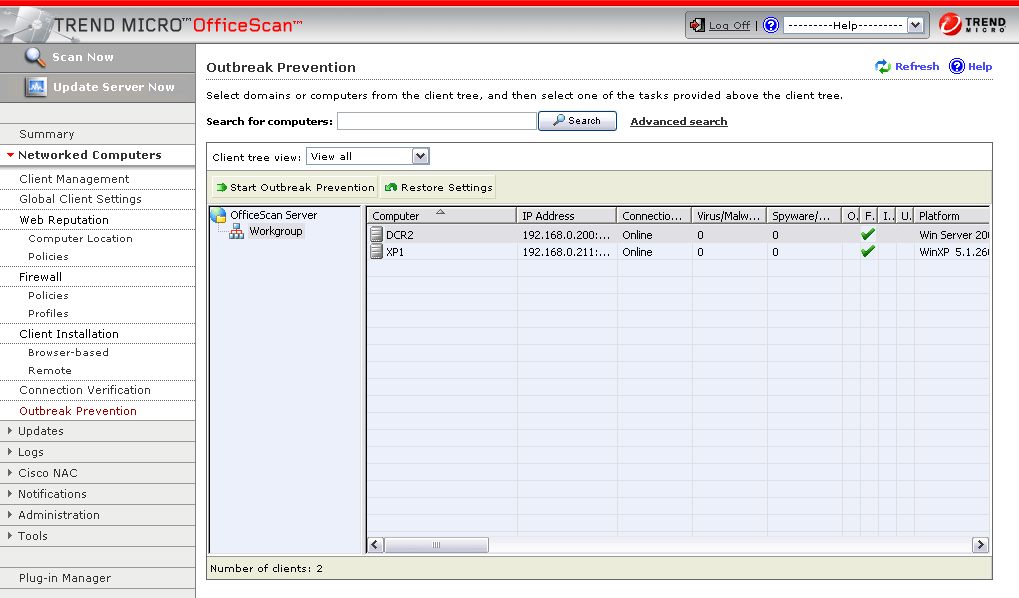Click the blue help question icon near Log Off
This screenshot has height=598, width=1019.
(771, 25)
